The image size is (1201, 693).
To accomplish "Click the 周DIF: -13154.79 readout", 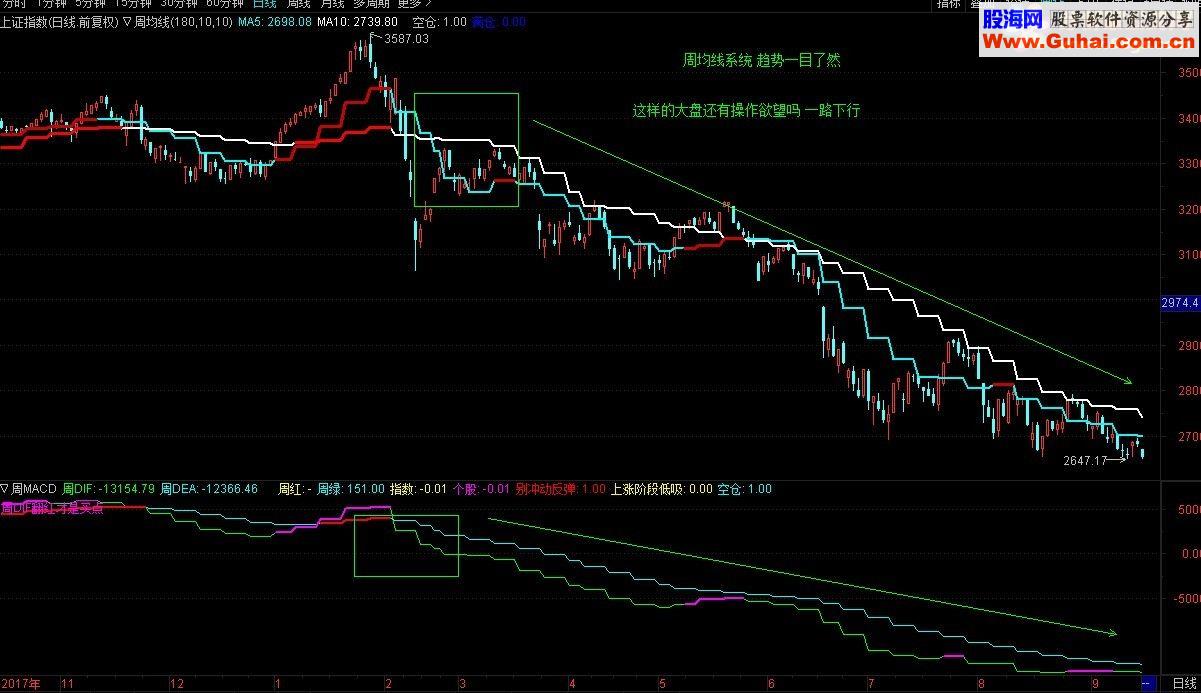I will point(108,489).
